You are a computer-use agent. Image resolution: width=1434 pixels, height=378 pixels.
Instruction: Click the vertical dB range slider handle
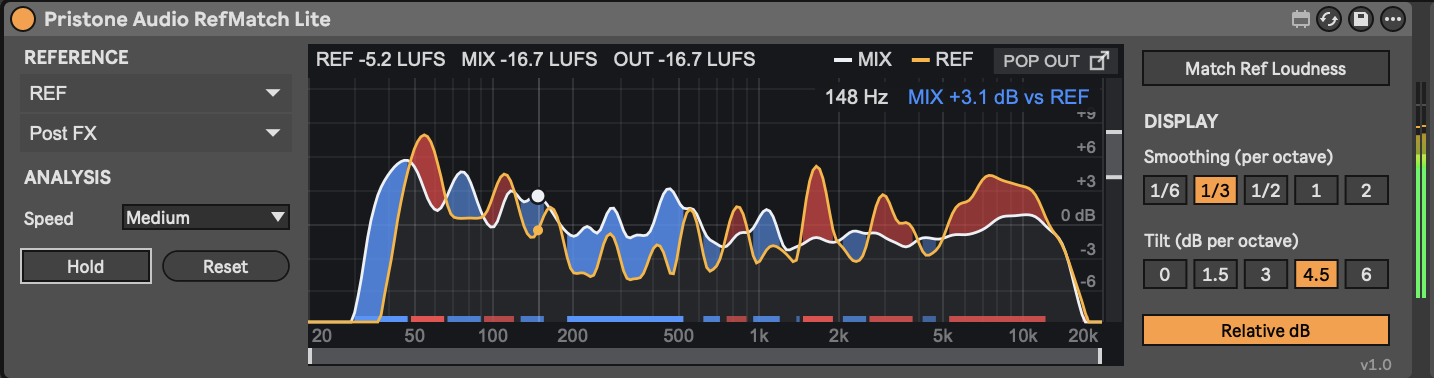click(1113, 155)
